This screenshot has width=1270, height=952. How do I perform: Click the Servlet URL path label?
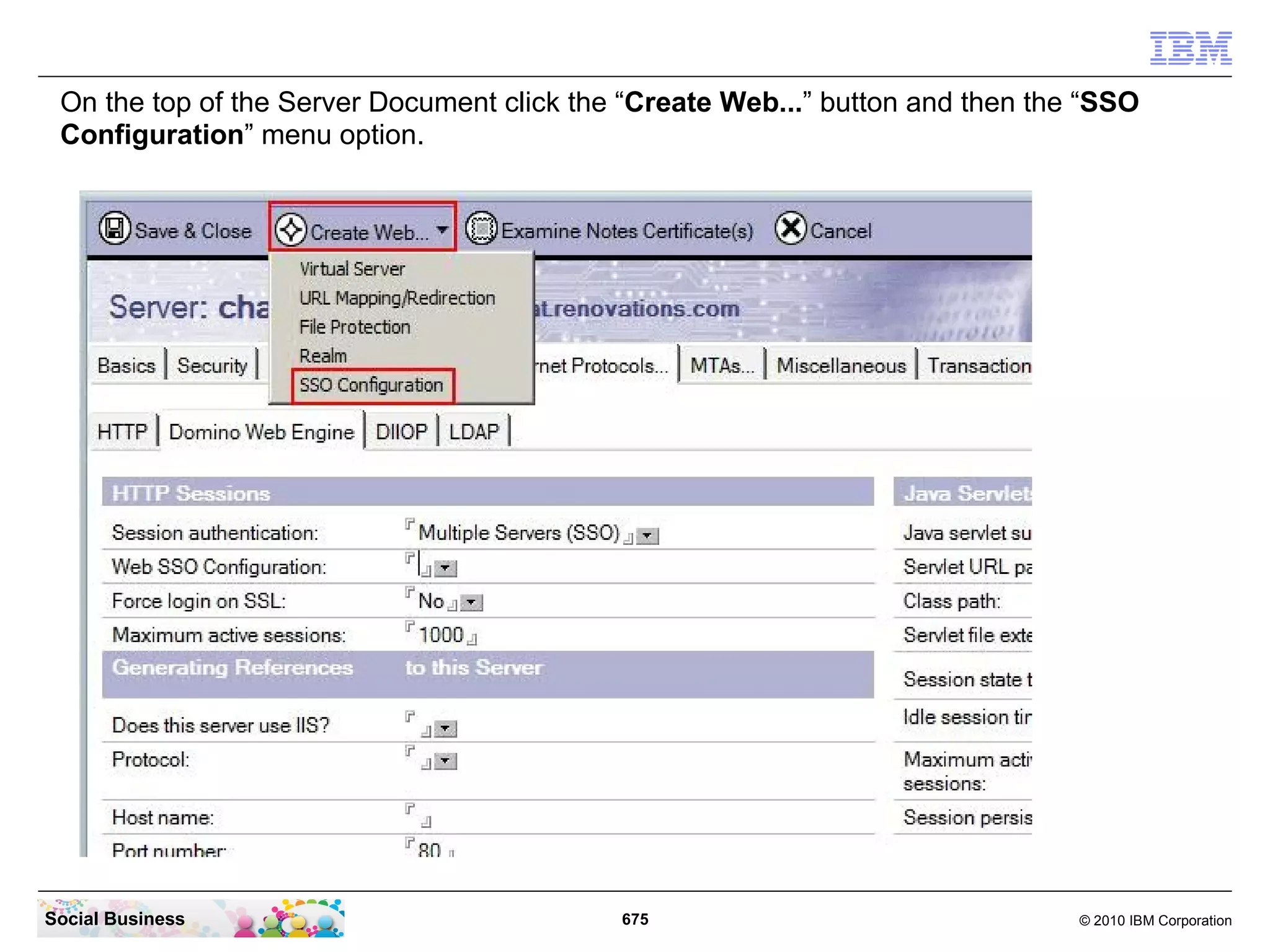967,567
